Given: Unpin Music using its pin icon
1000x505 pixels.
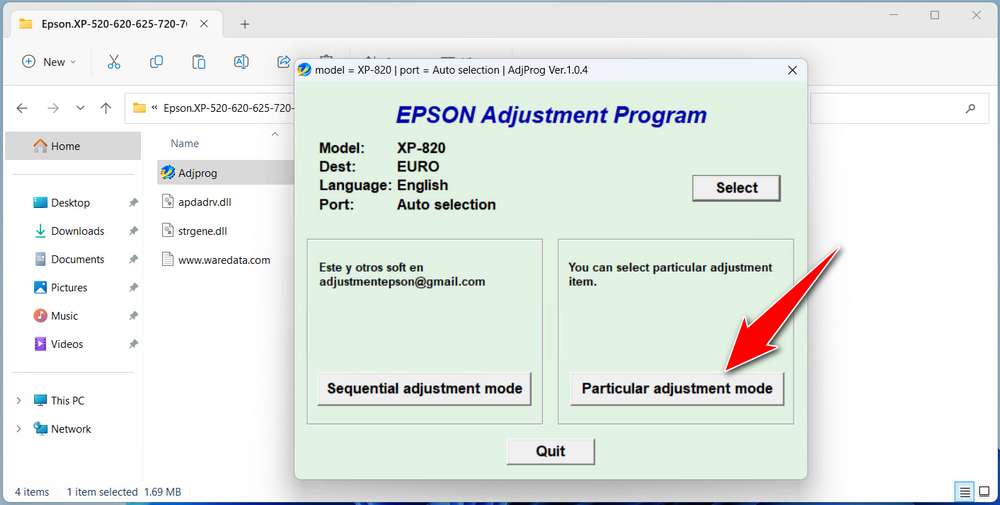Looking at the screenshot, I should (x=133, y=316).
